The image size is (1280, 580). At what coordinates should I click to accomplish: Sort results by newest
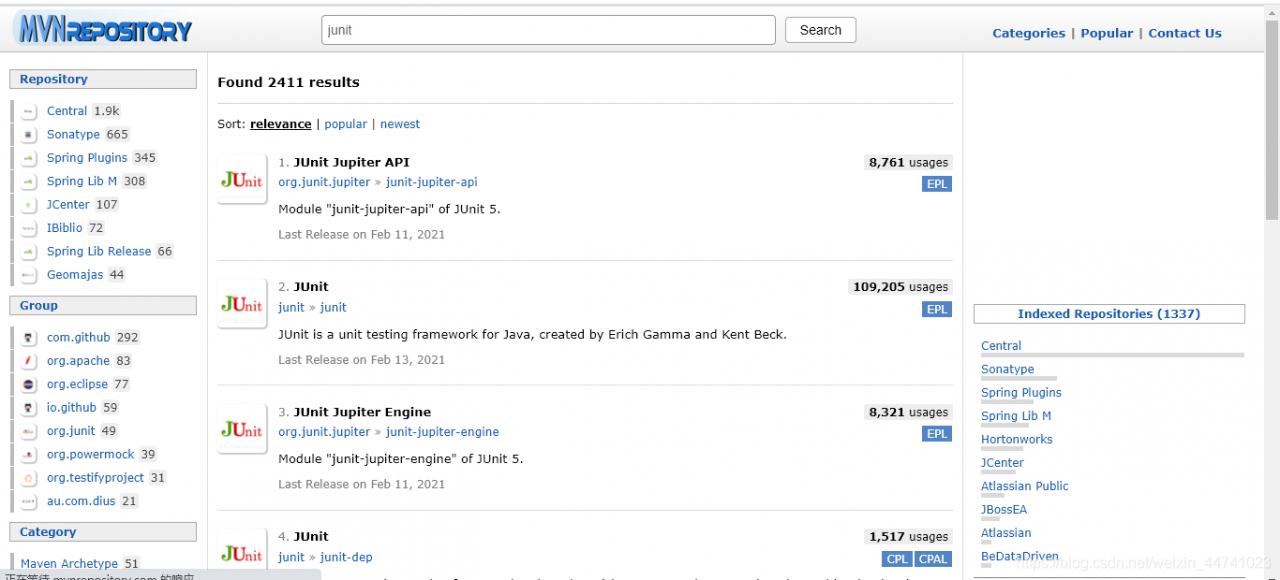[x=400, y=124]
